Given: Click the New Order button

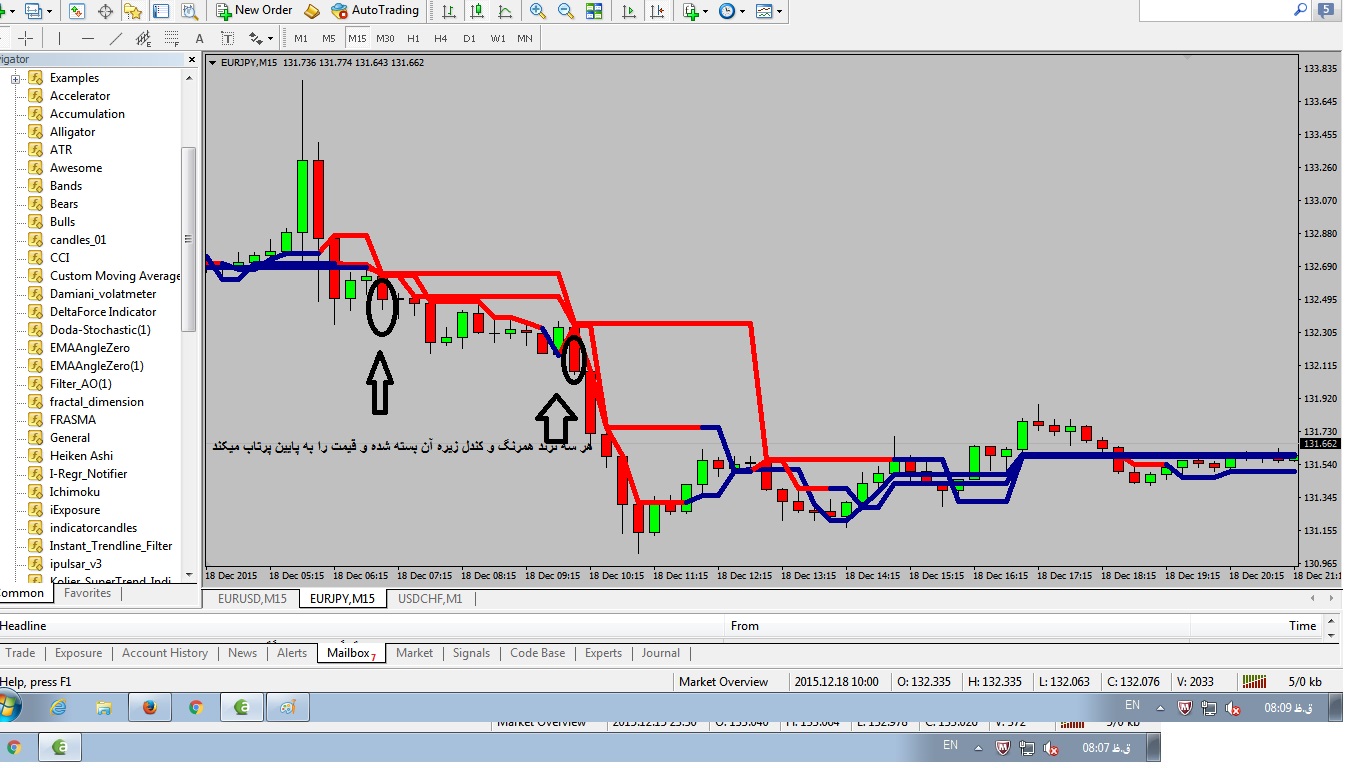Looking at the screenshot, I should pyautogui.click(x=254, y=11).
